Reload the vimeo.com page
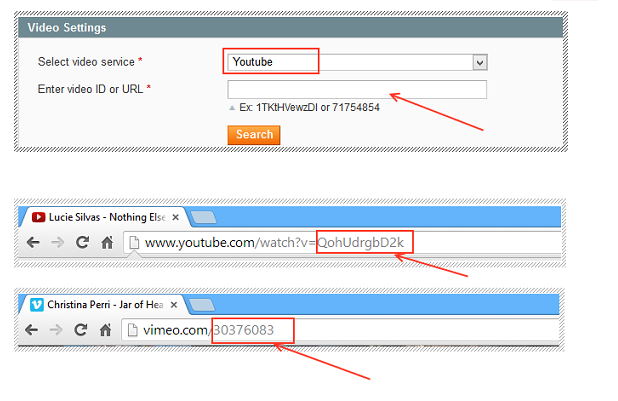Image resolution: width=618 pixels, height=401 pixels. coord(82,329)
